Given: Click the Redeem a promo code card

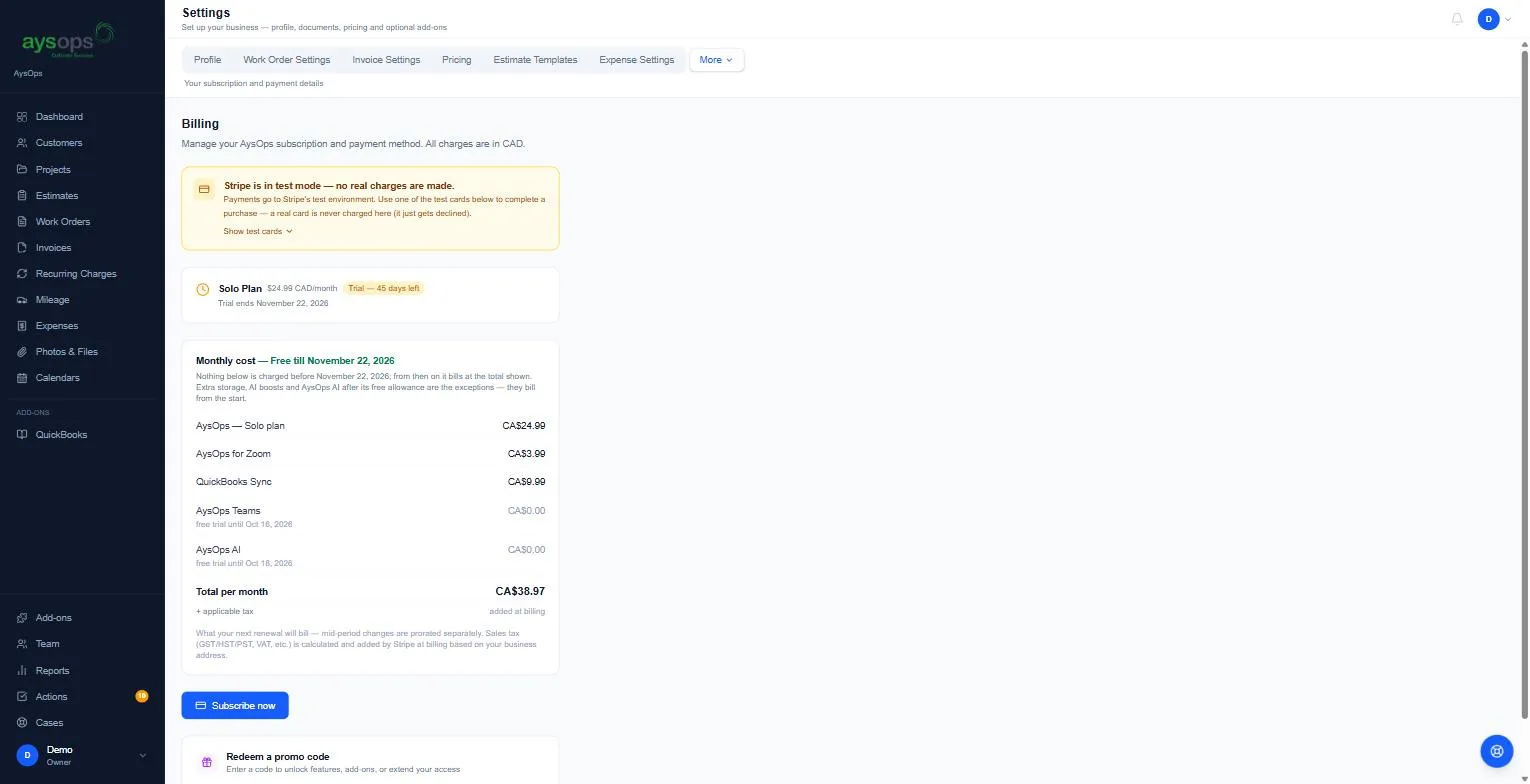Looking at the screenshot, I should [370, 763].
